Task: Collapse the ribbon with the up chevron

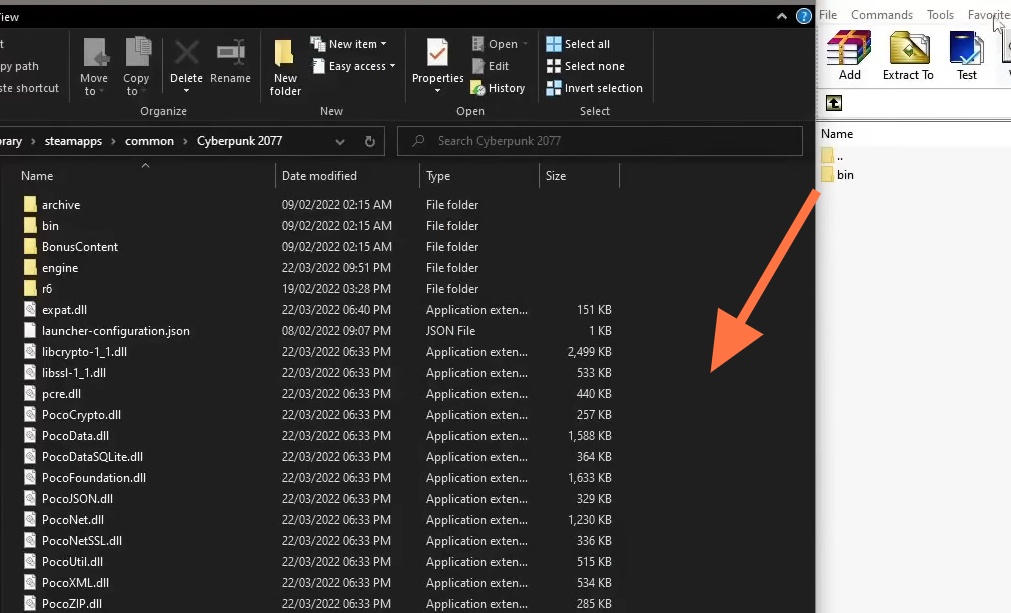Action: [781, 17]
